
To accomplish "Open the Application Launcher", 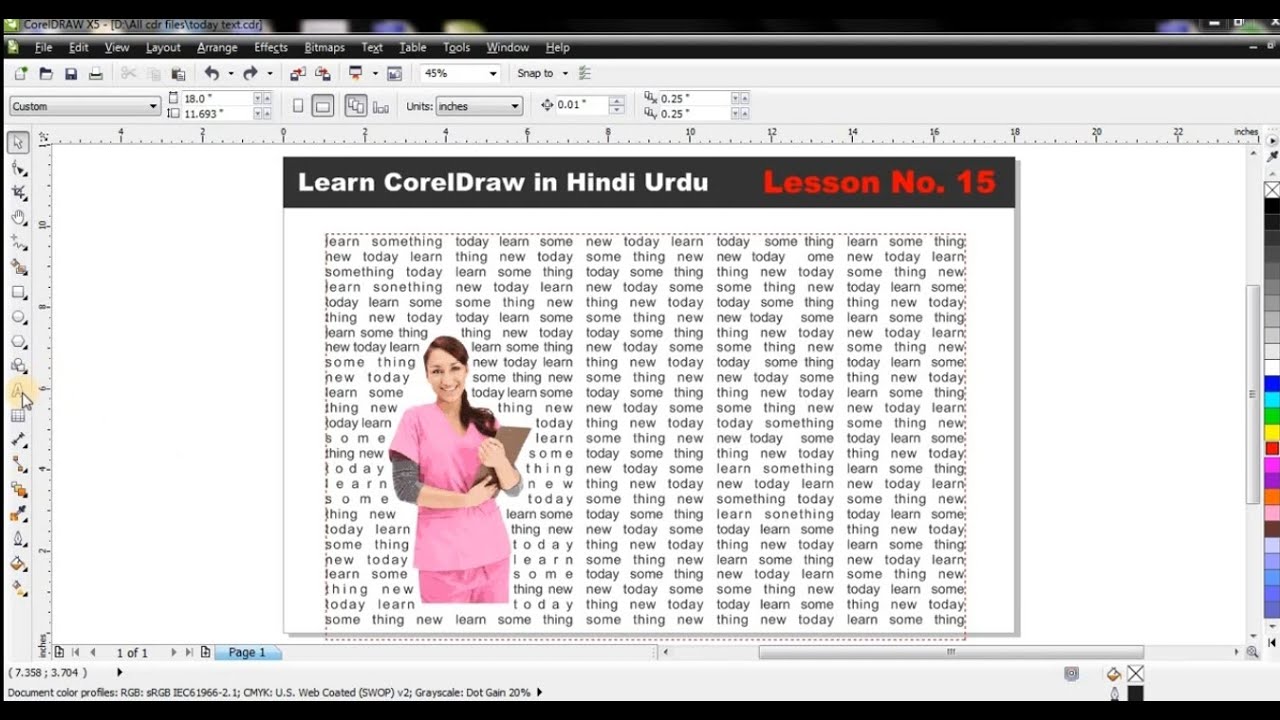I will click(x=355, y=73).
